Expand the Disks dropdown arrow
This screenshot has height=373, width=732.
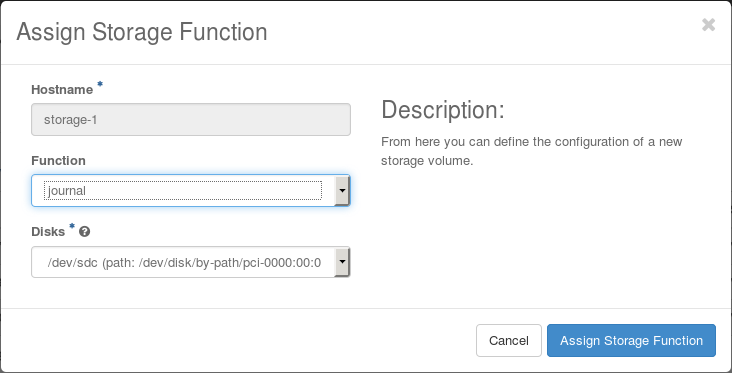tap(342, 262)
